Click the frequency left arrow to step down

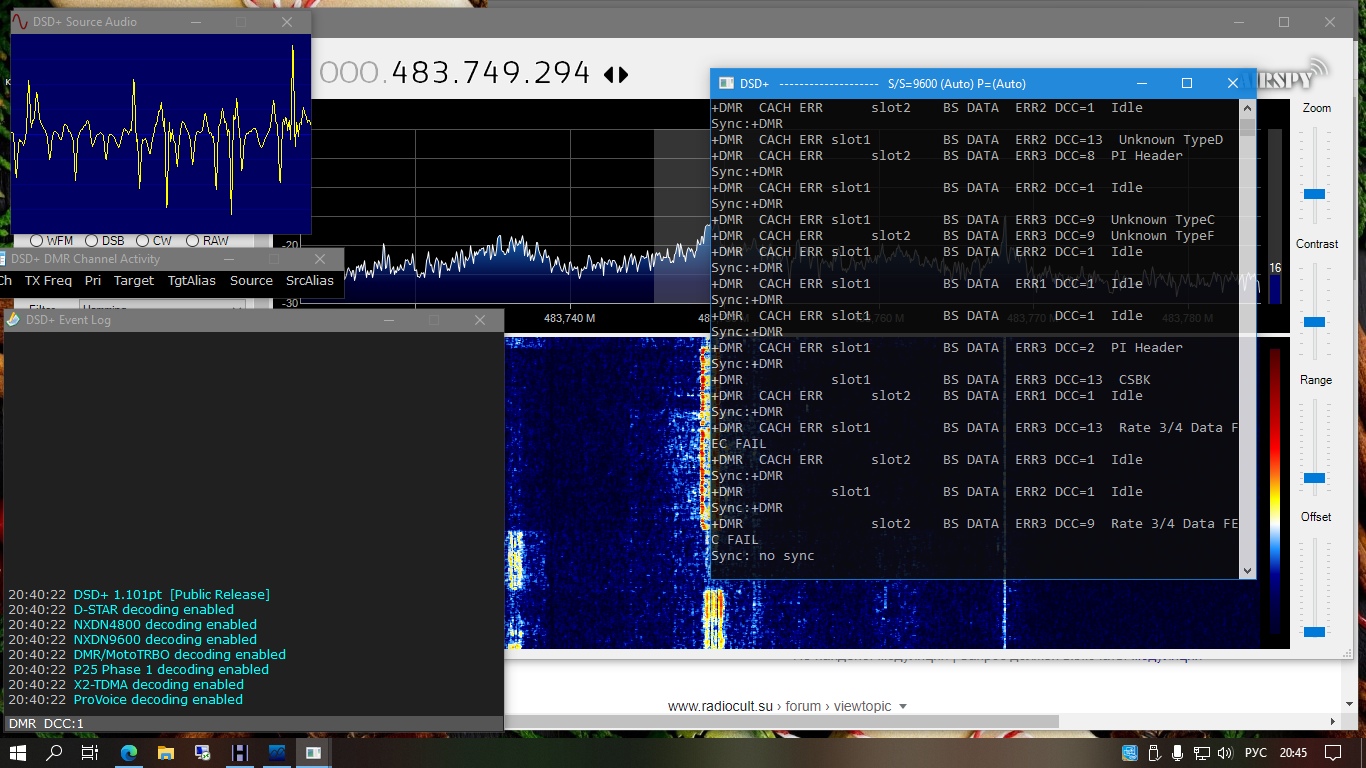[x=609, y=75]
